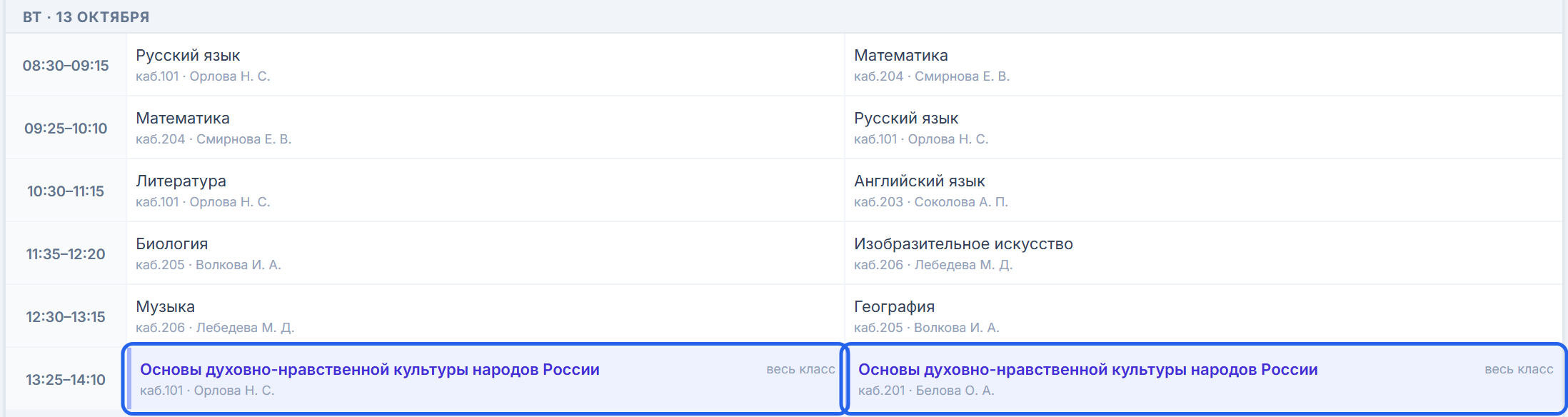Viewport: 1568px width, 417px height.
Task: Click "каб.205 · Волкова И. А." under Биология
Action: coord(208,265)
